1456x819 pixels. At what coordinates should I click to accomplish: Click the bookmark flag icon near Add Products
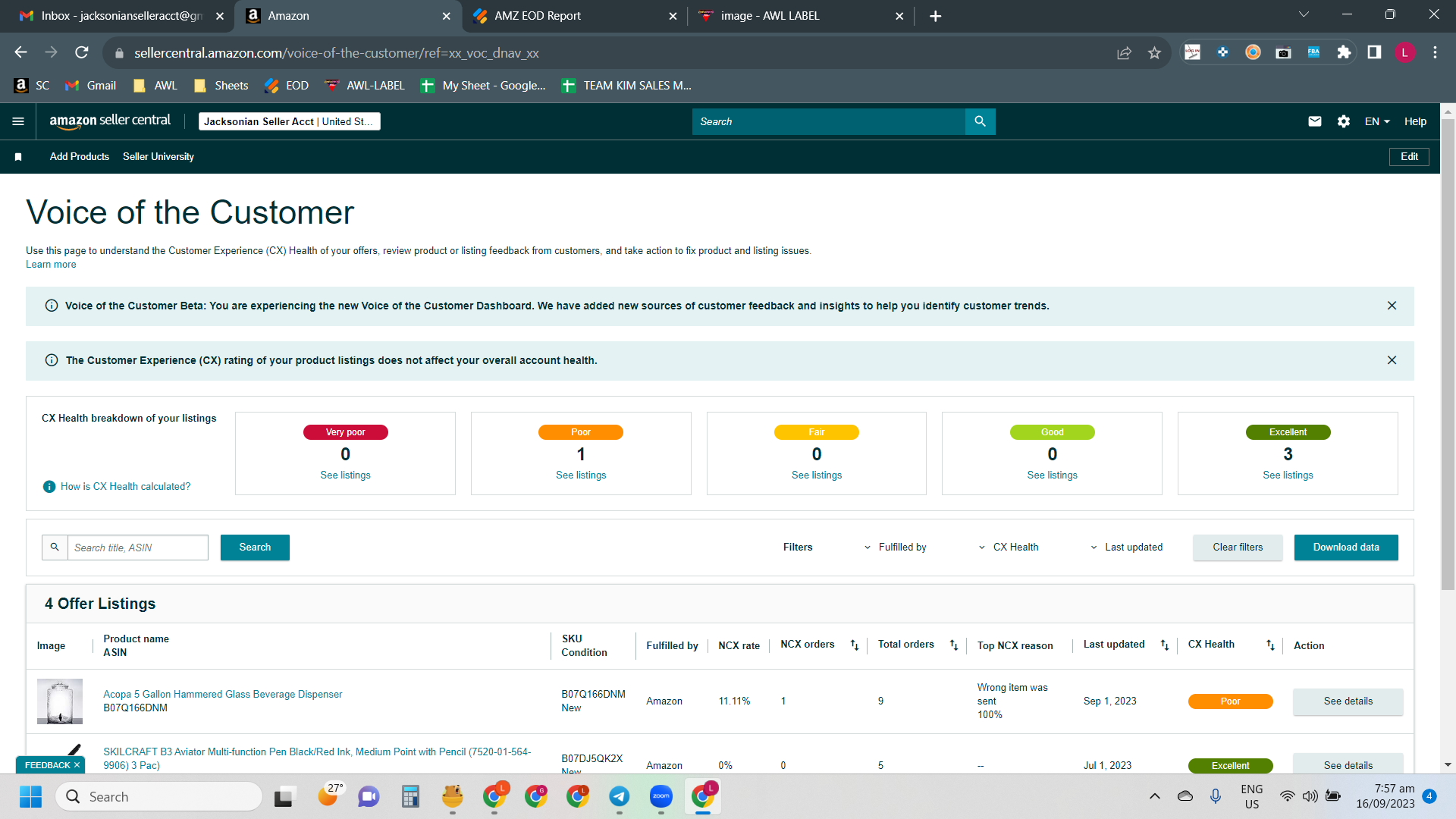click(x=18, y=157)
